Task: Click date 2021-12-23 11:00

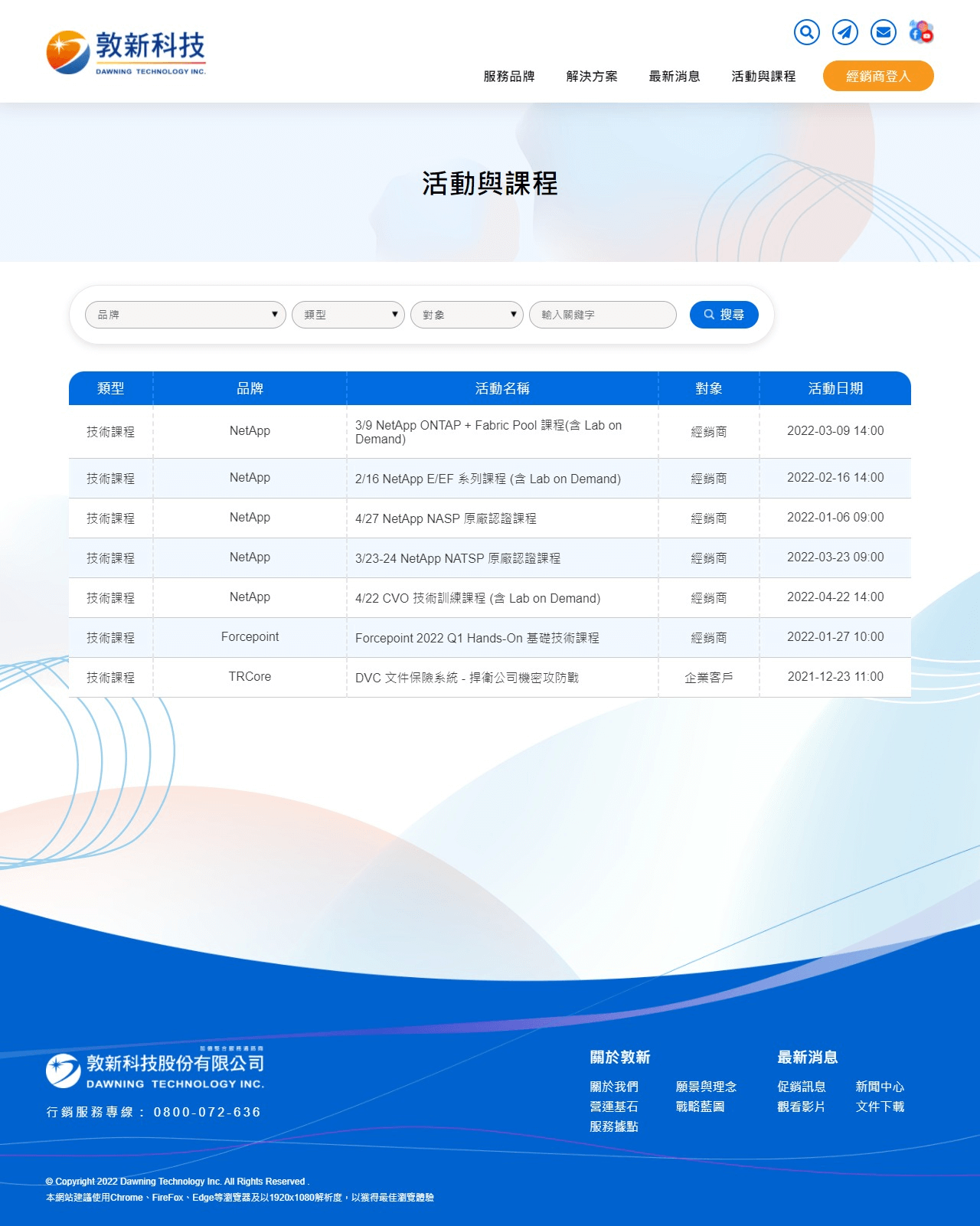Action: point(835,677)
